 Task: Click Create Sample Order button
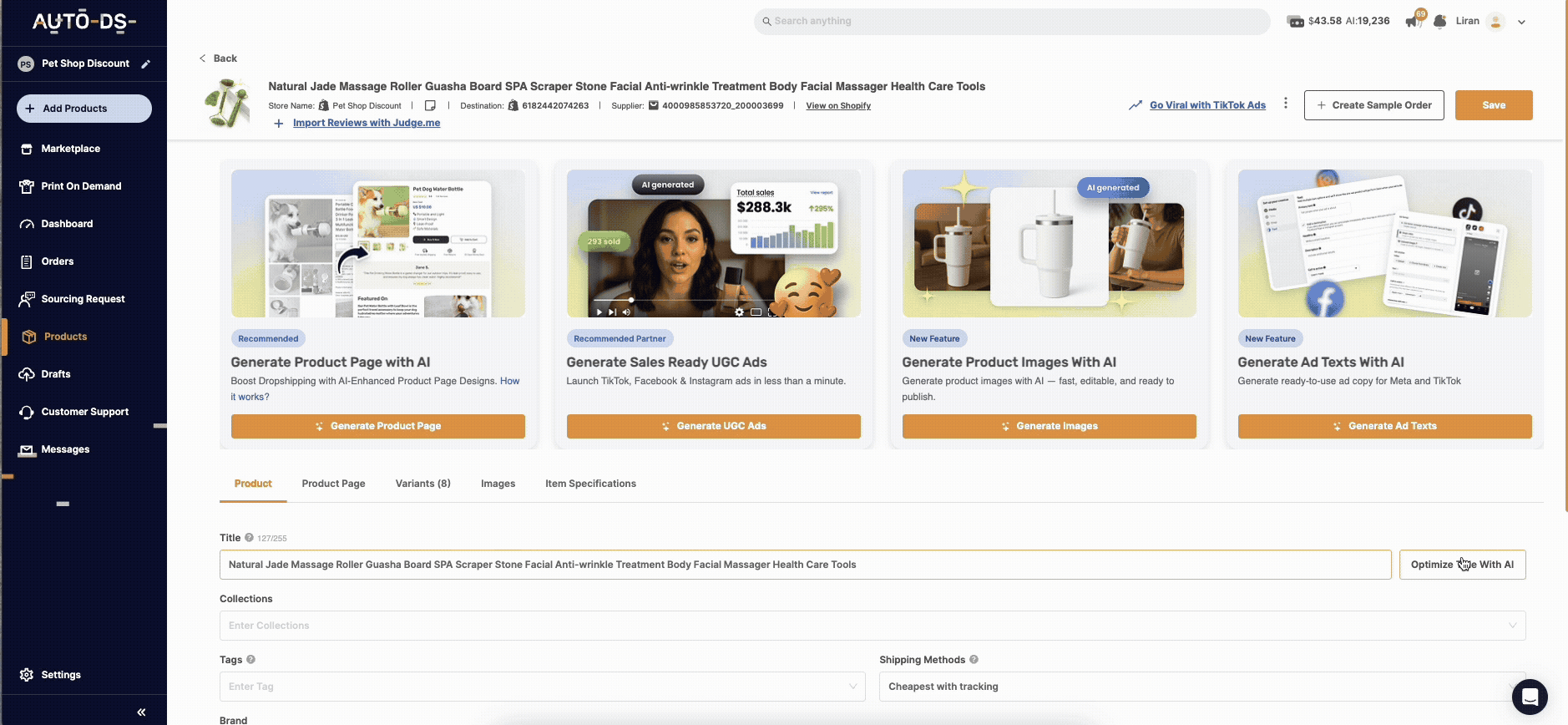pyautogui.click(x=1373, y=105)
